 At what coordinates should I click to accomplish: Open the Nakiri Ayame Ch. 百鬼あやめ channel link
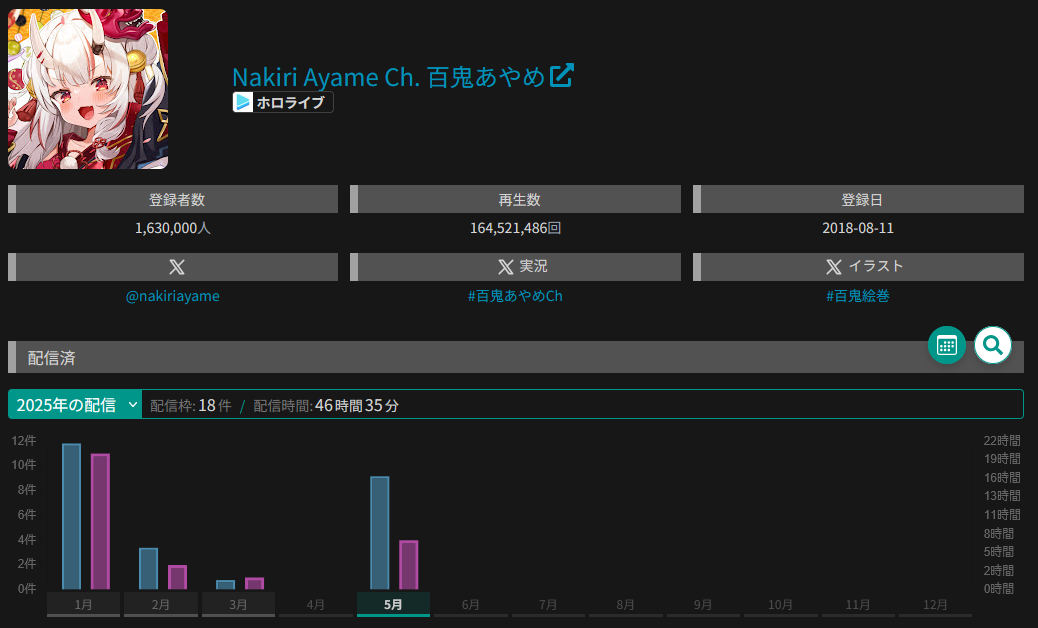point(389,77)
